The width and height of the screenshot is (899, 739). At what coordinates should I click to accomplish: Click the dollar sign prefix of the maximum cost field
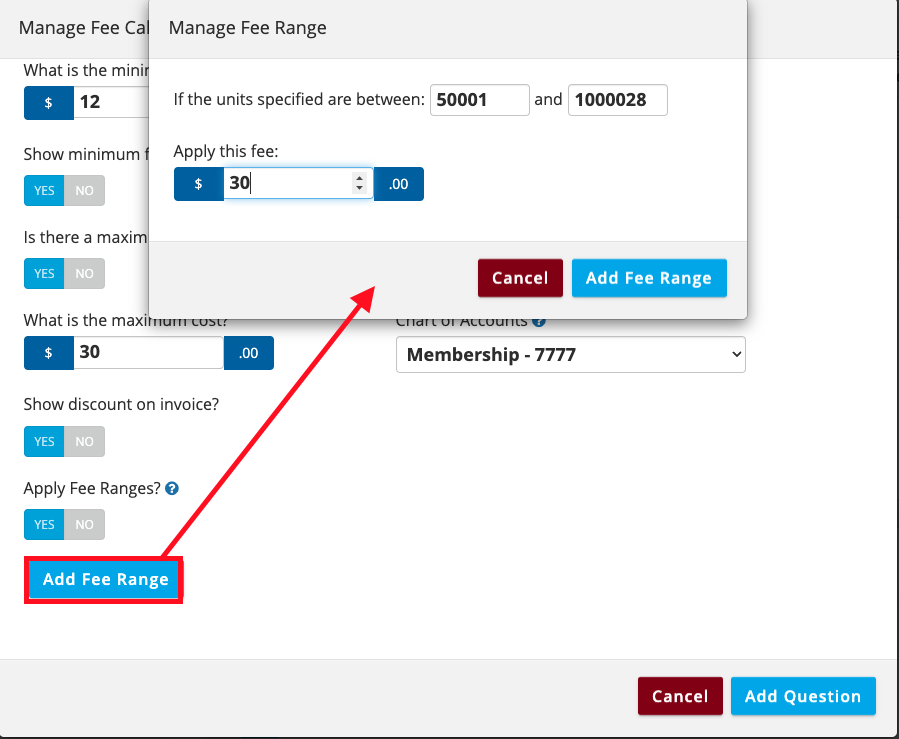(x=48, y=353)
